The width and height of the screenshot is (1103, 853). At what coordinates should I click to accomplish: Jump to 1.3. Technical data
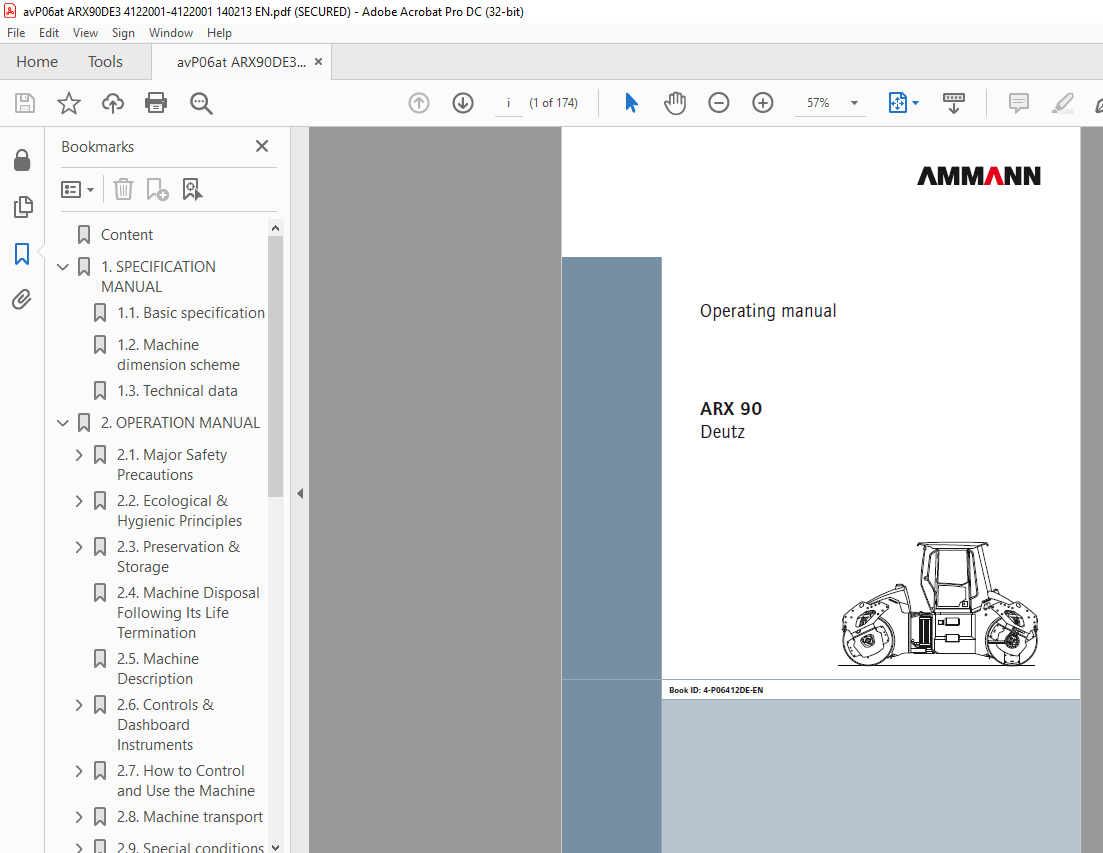tap(177, 391)
